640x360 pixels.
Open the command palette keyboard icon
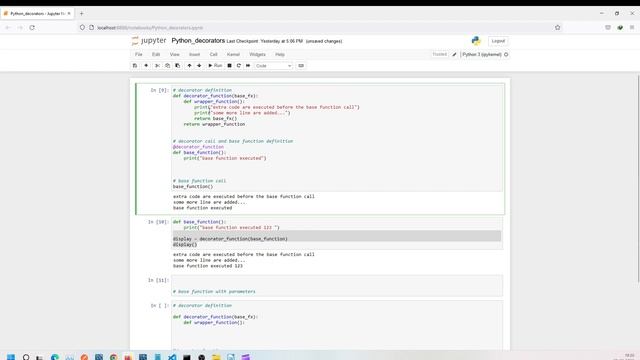point(301,66)
